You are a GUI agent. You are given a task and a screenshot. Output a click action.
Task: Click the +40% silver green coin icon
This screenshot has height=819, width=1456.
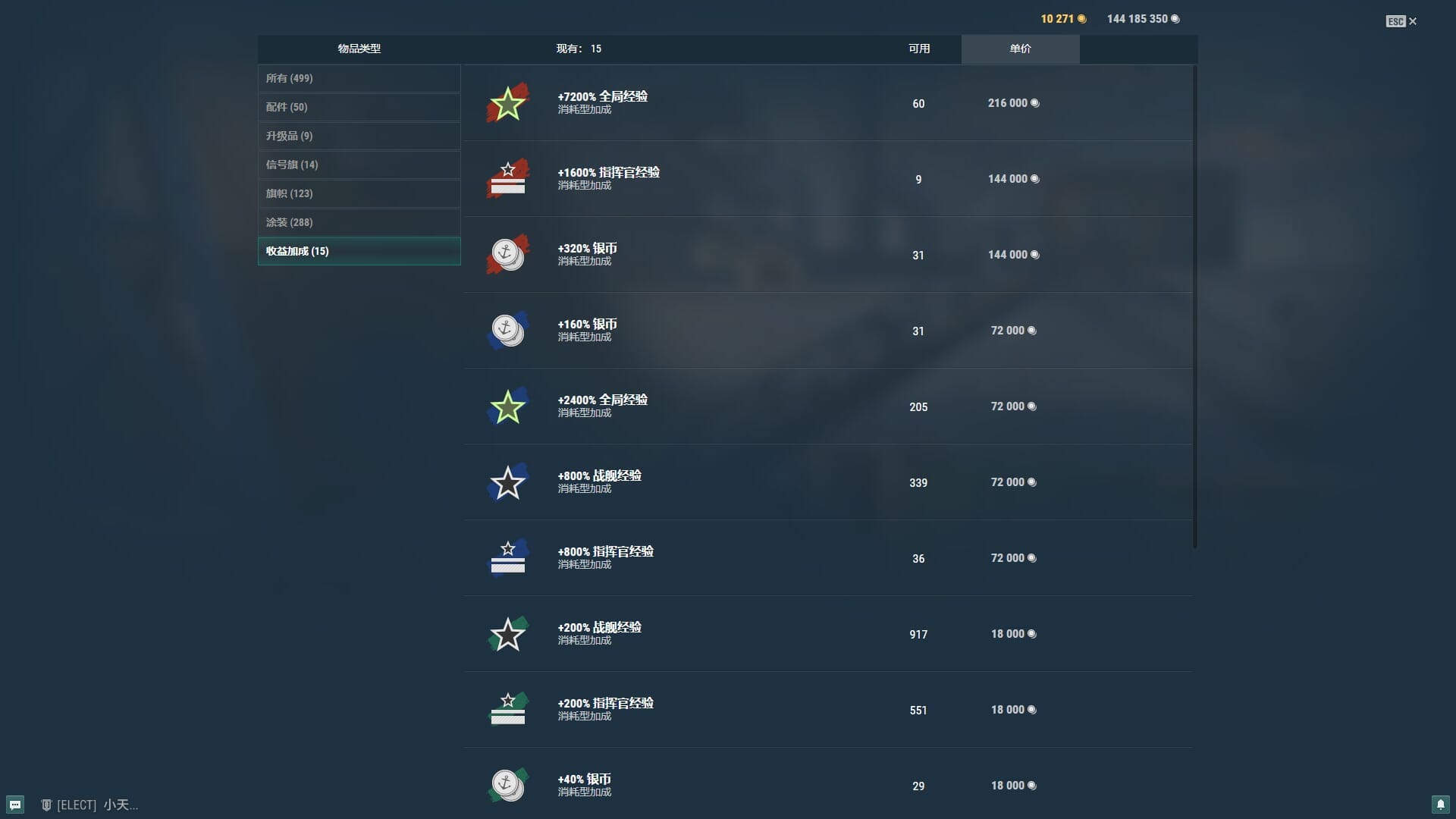coord(507,785)
